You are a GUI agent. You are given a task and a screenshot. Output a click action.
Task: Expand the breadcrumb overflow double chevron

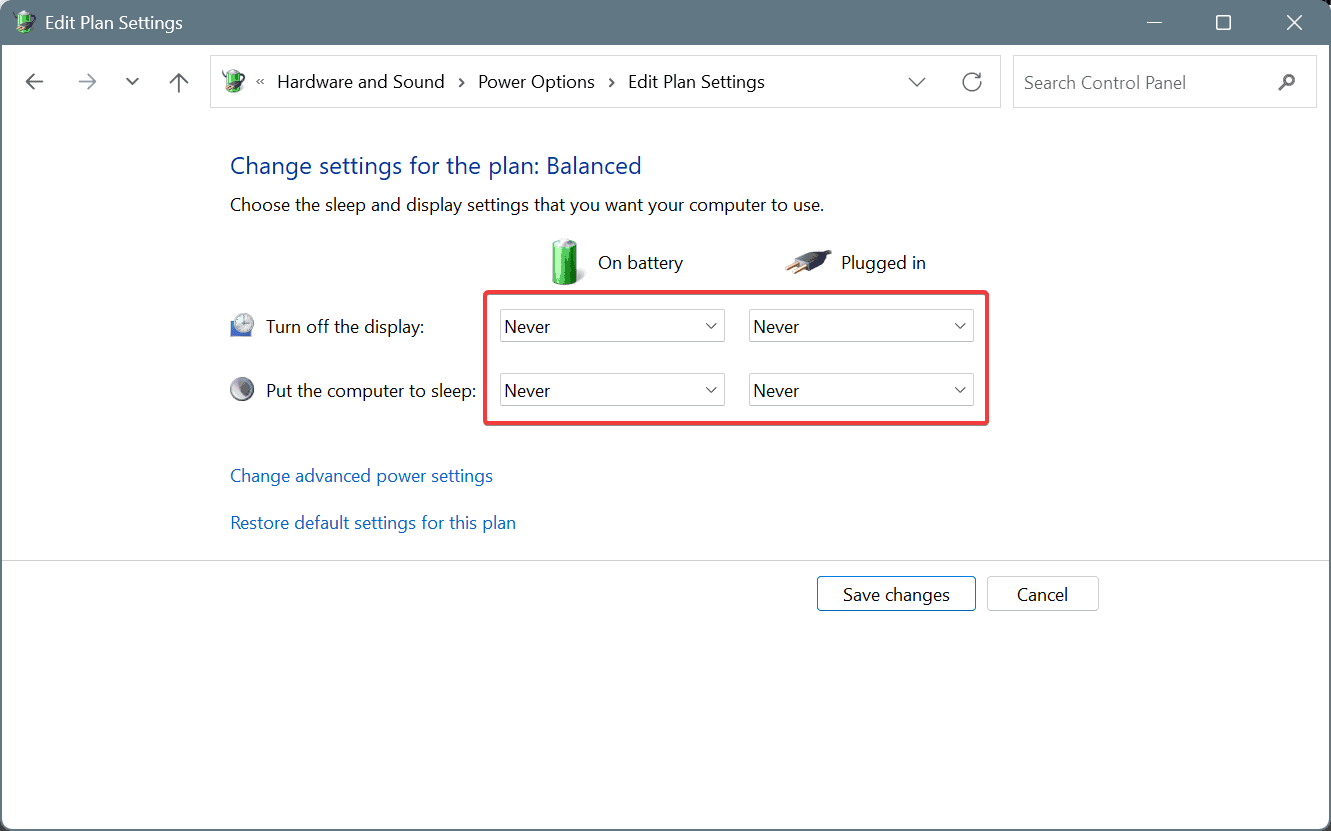click(x=260, y=82)
